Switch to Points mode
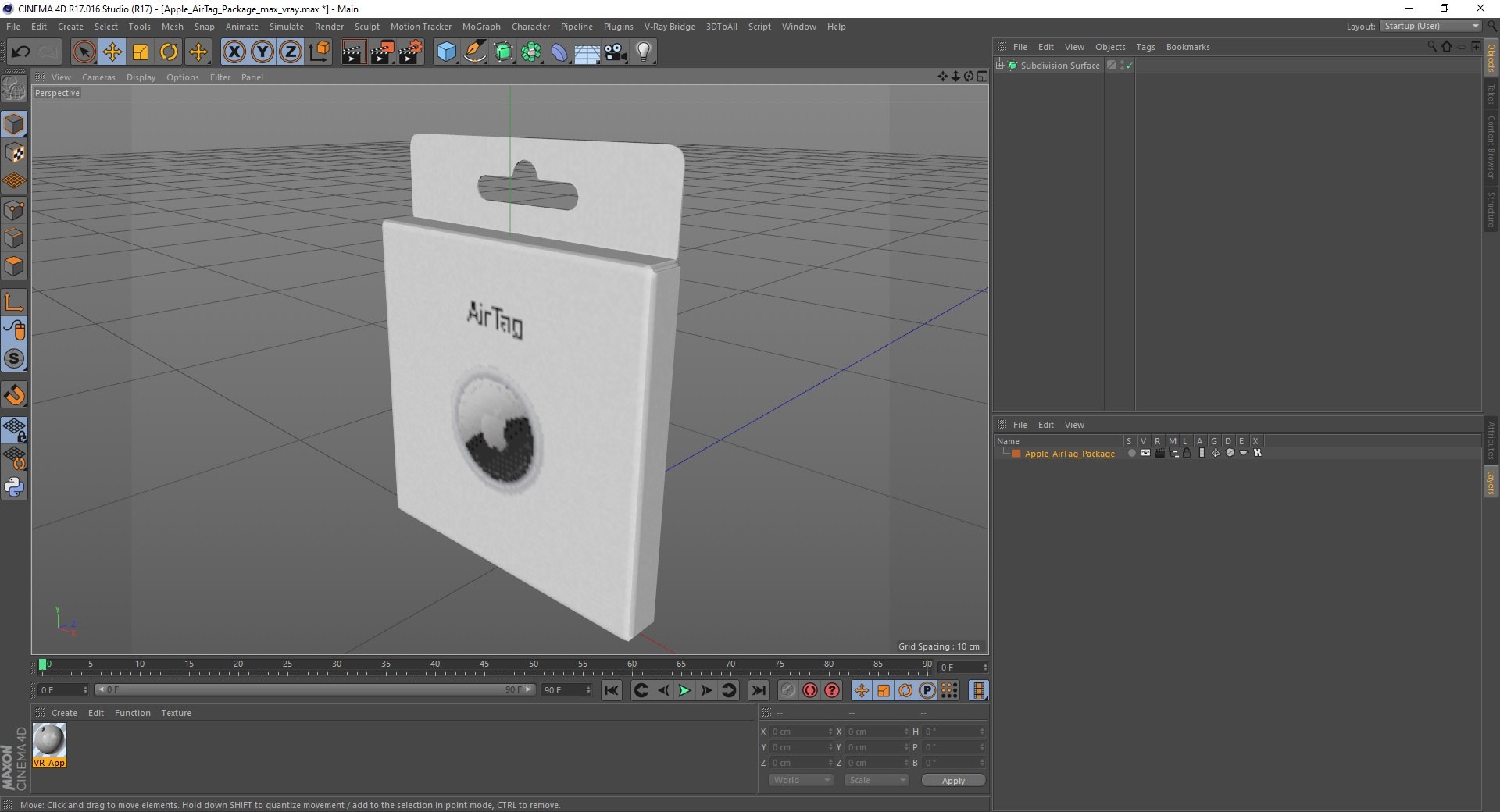This screenshot has width=1500, height=812. click(14, 210)
